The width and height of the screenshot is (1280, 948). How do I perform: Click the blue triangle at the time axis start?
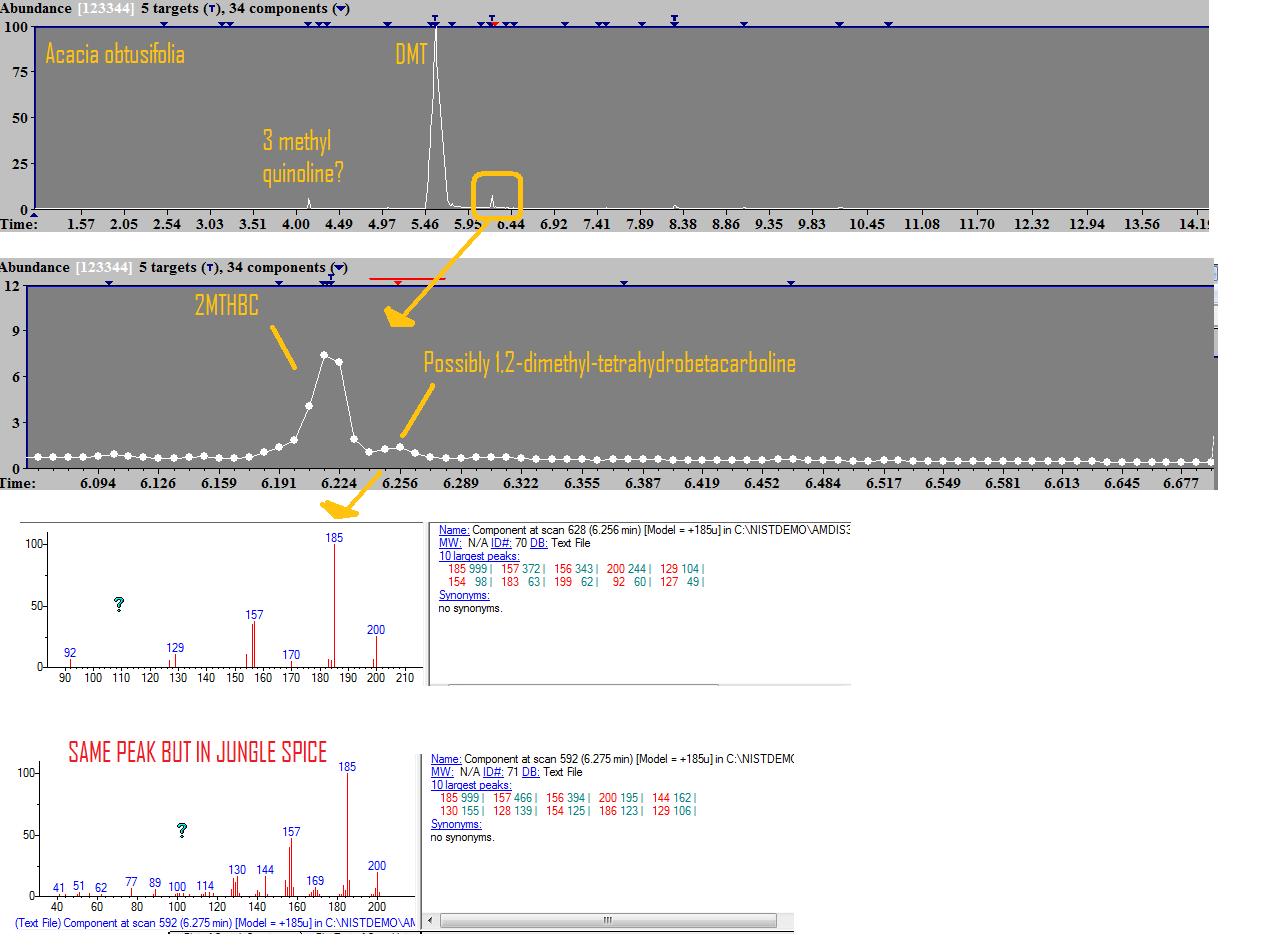click(x=34, y=214)
